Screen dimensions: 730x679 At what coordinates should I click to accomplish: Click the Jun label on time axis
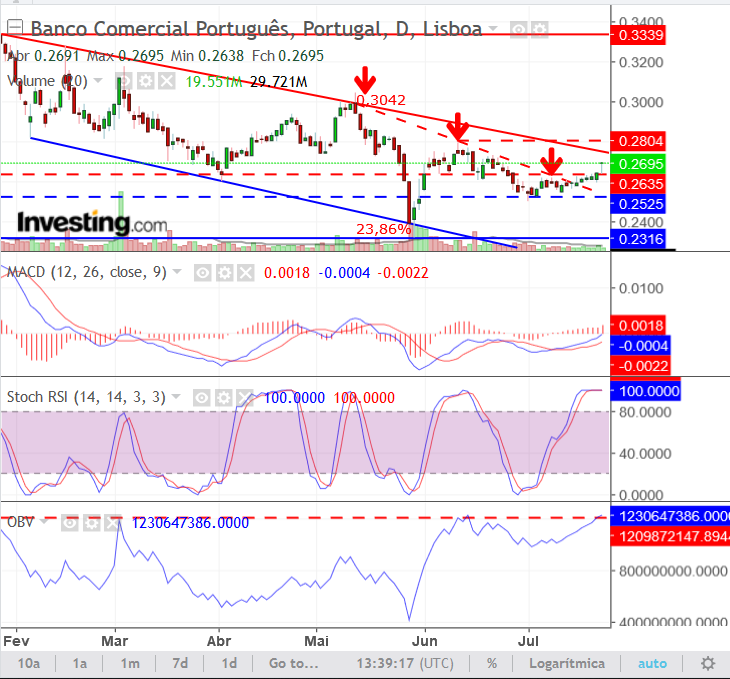[x=425, y=641]
